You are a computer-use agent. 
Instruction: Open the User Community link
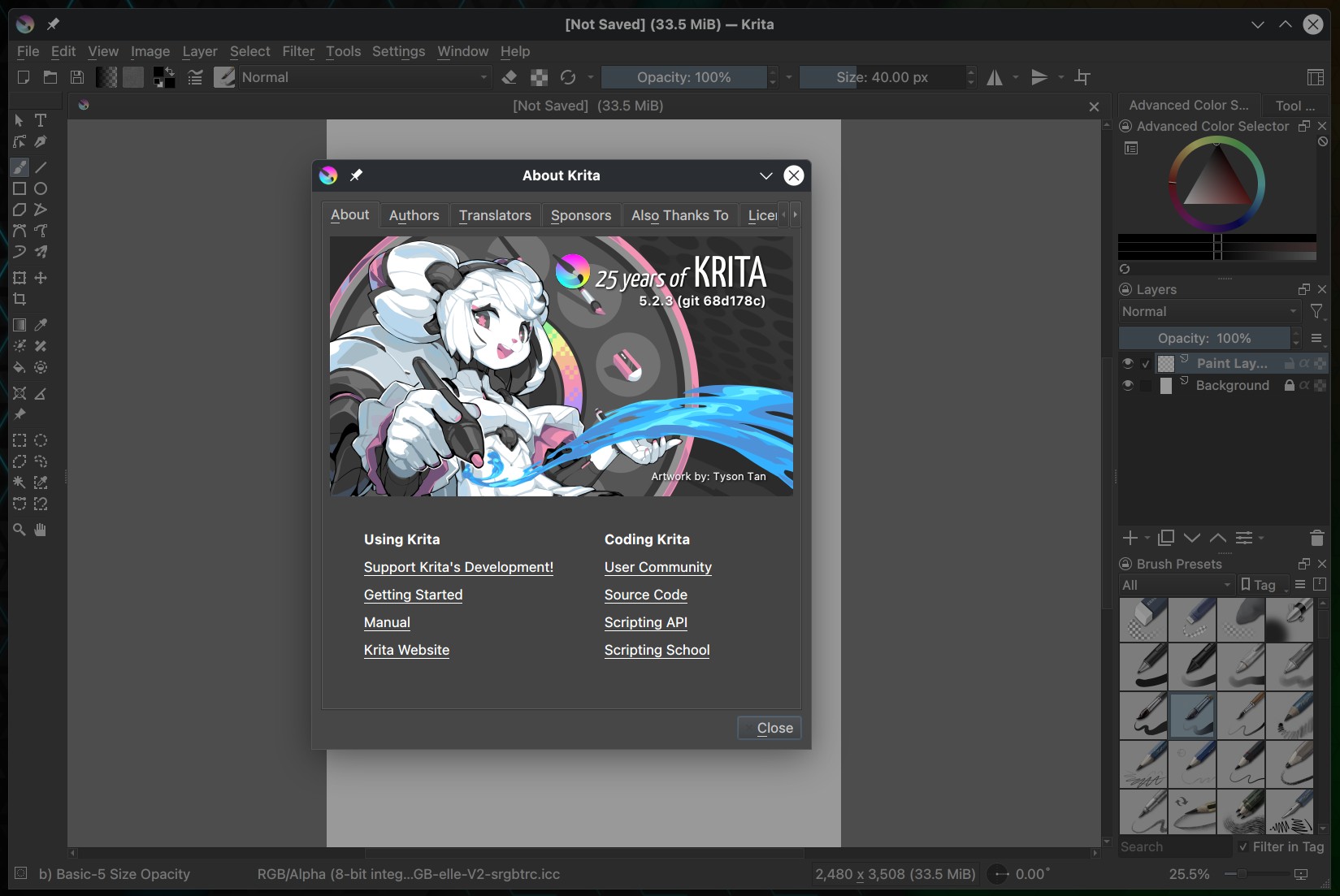point(658,567)
